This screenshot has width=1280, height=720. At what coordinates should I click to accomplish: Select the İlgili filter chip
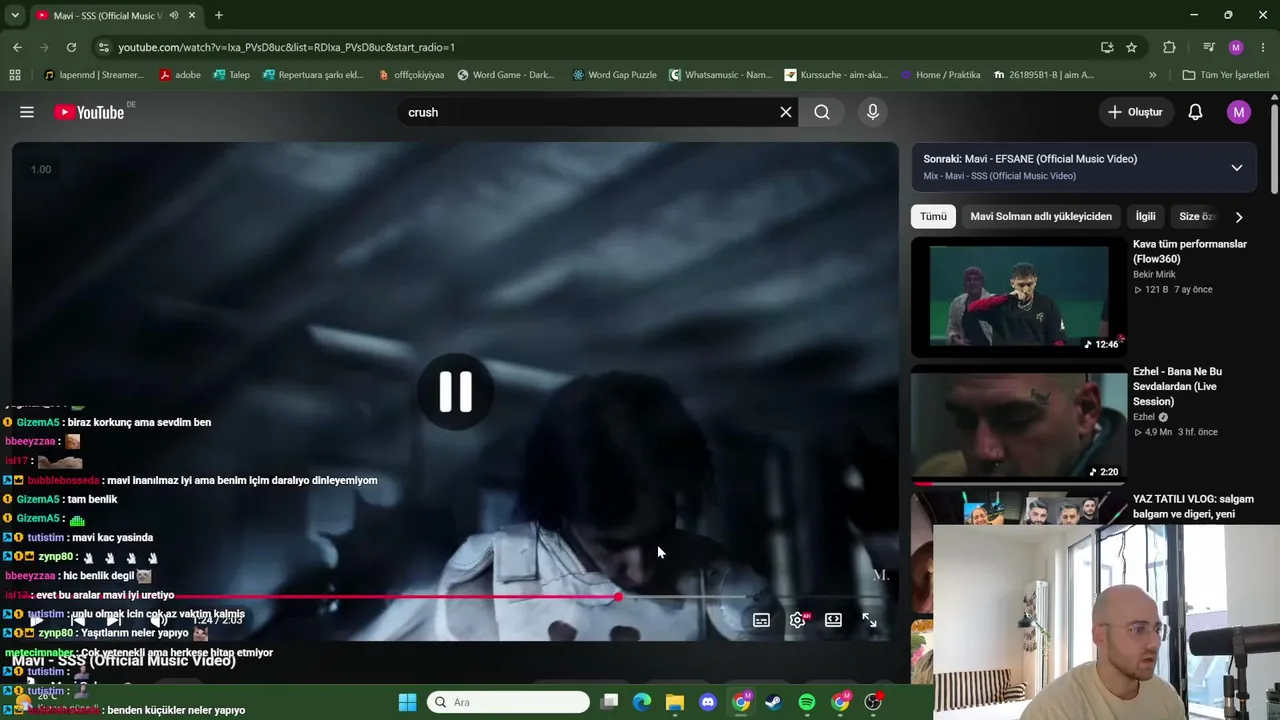(x=1145, y=216)
